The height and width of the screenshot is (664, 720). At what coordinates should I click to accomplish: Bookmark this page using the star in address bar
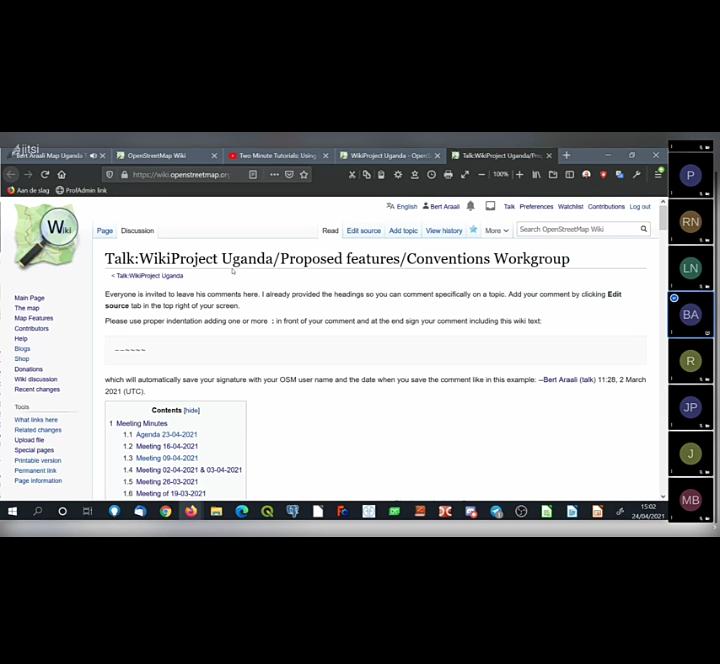click(304, 174)
